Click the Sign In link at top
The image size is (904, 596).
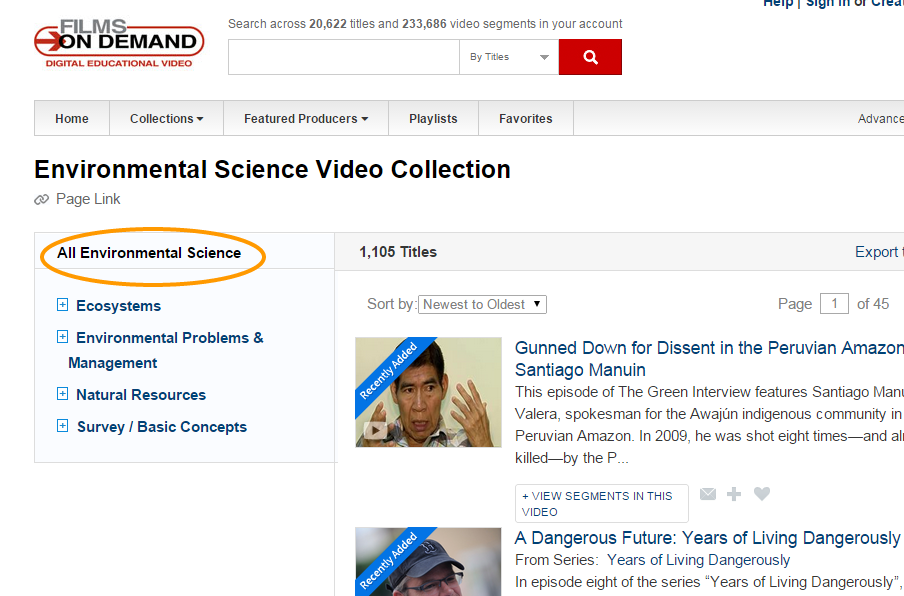[x=827, y=3]
